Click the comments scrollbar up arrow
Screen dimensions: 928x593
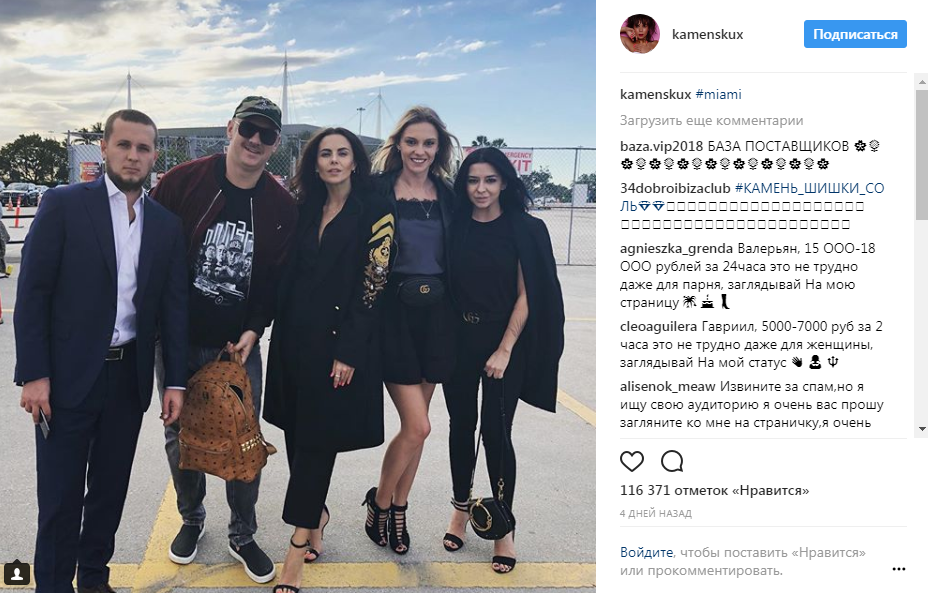tap(921, 82)
